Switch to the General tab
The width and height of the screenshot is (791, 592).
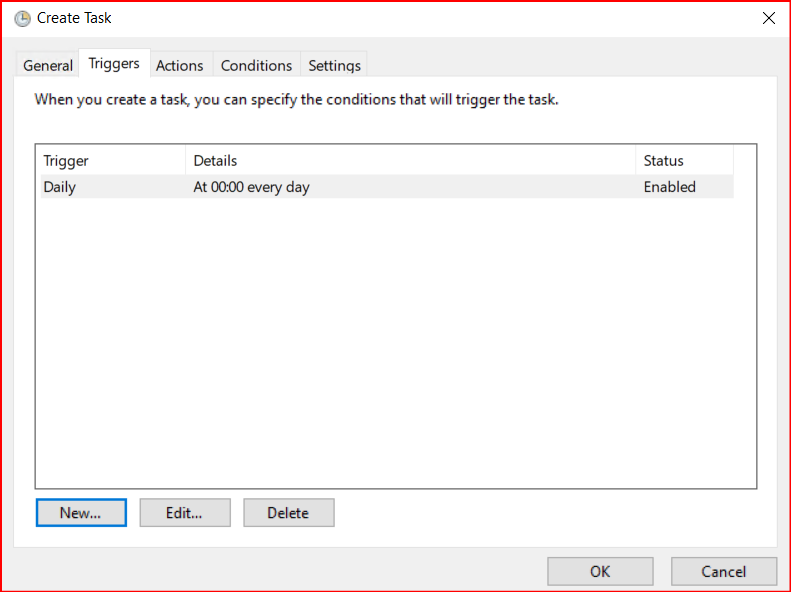pyautogui.click(x=48, y=65)
